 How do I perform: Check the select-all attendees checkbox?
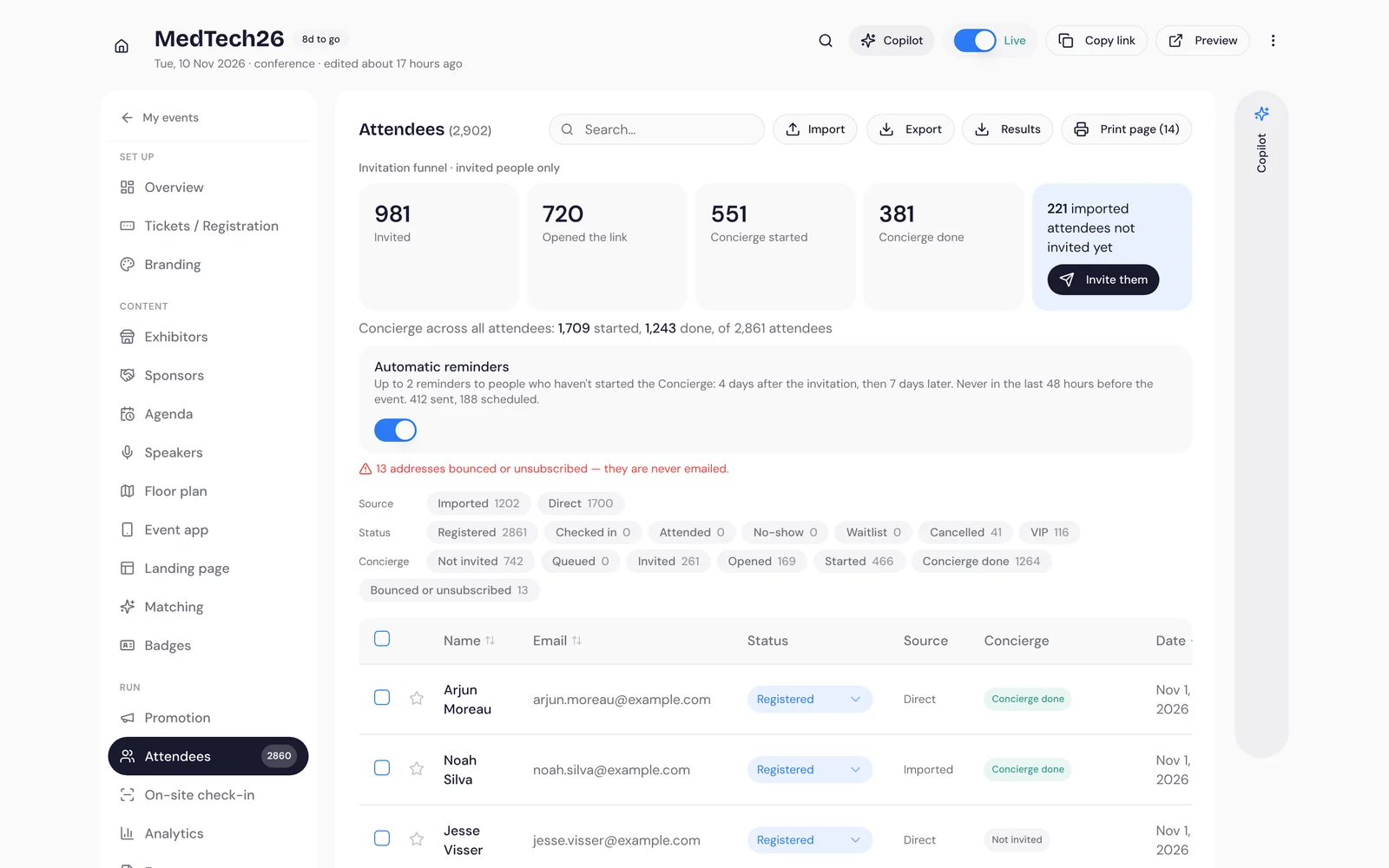click(x=382, y=639)
